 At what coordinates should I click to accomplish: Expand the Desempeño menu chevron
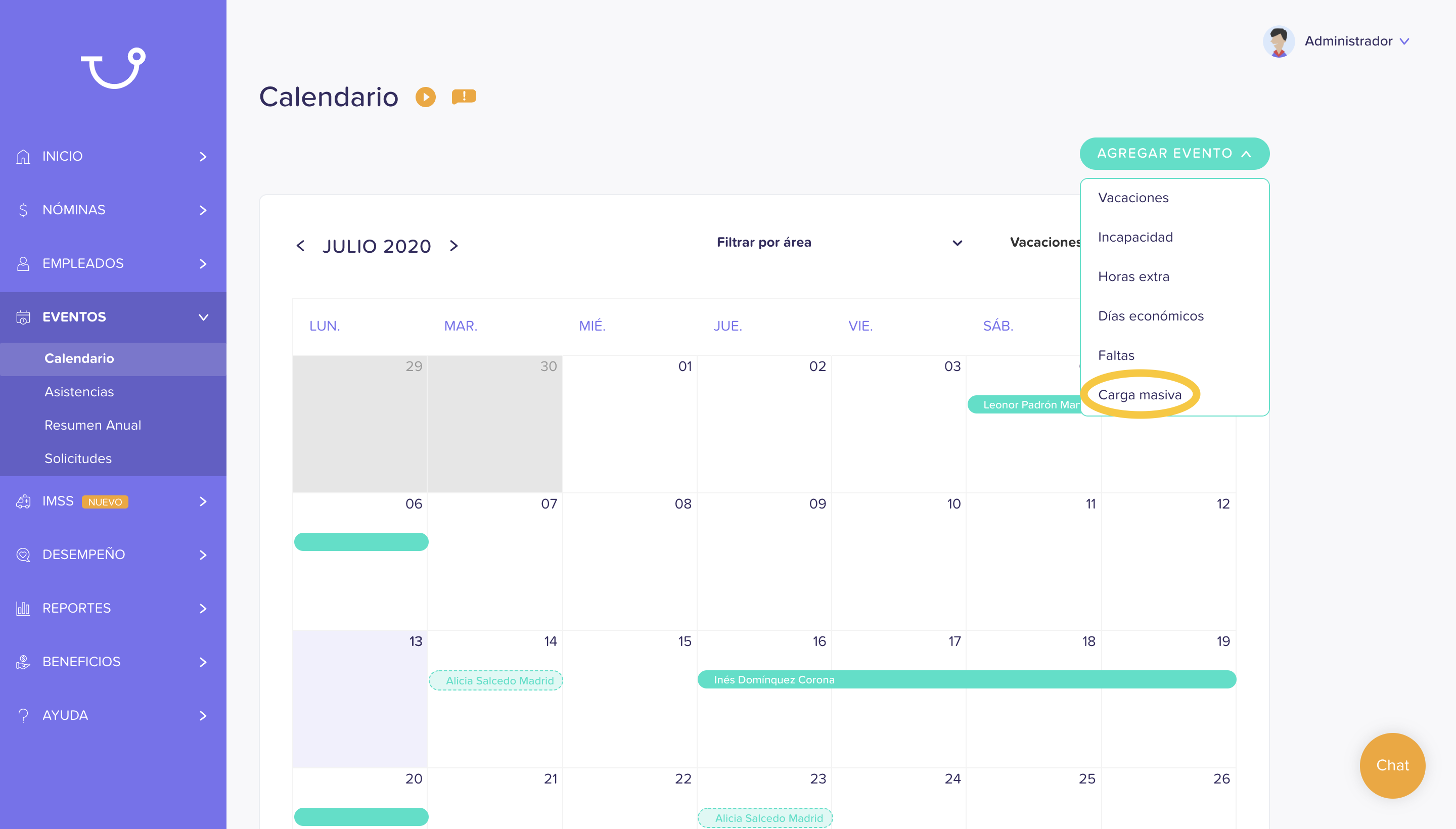click(x=203, y=555)
